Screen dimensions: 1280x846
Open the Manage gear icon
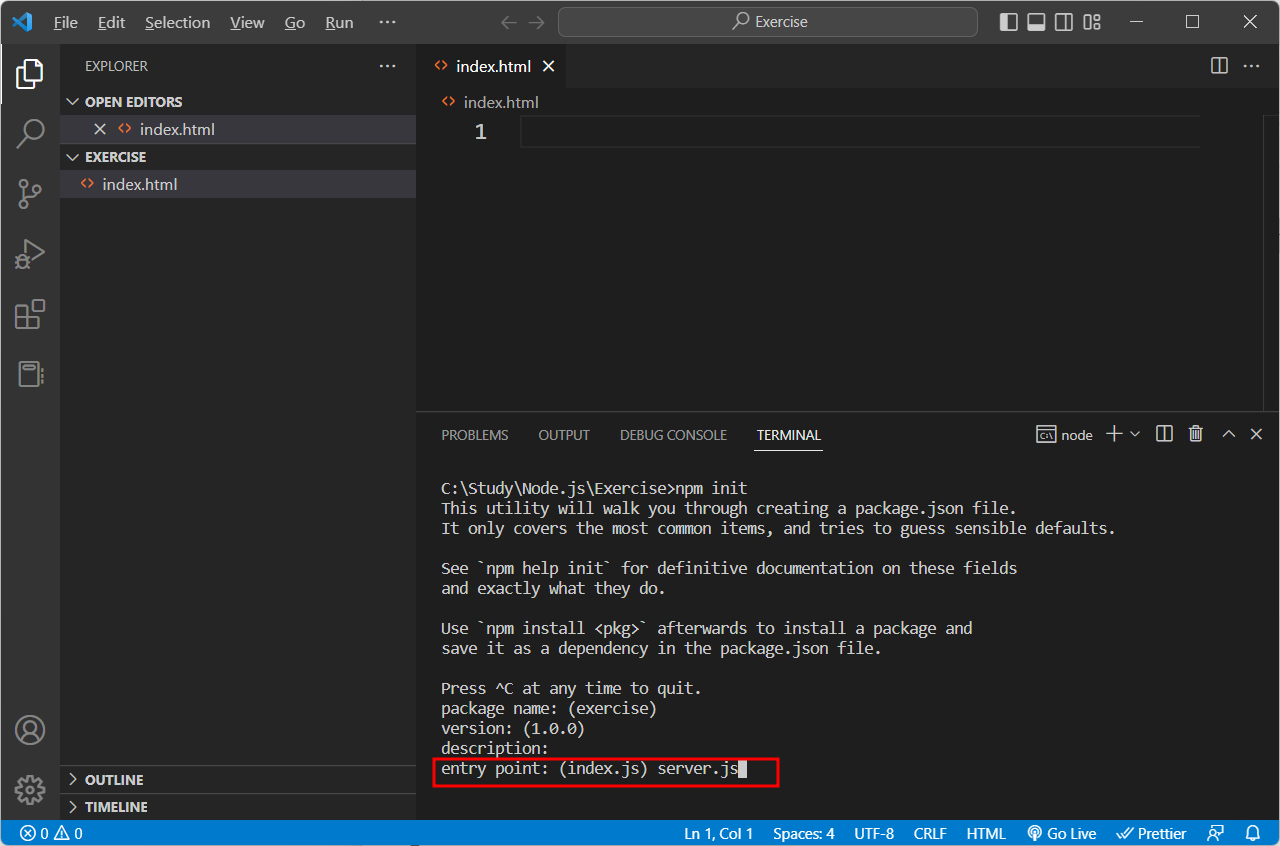(30, 790)
